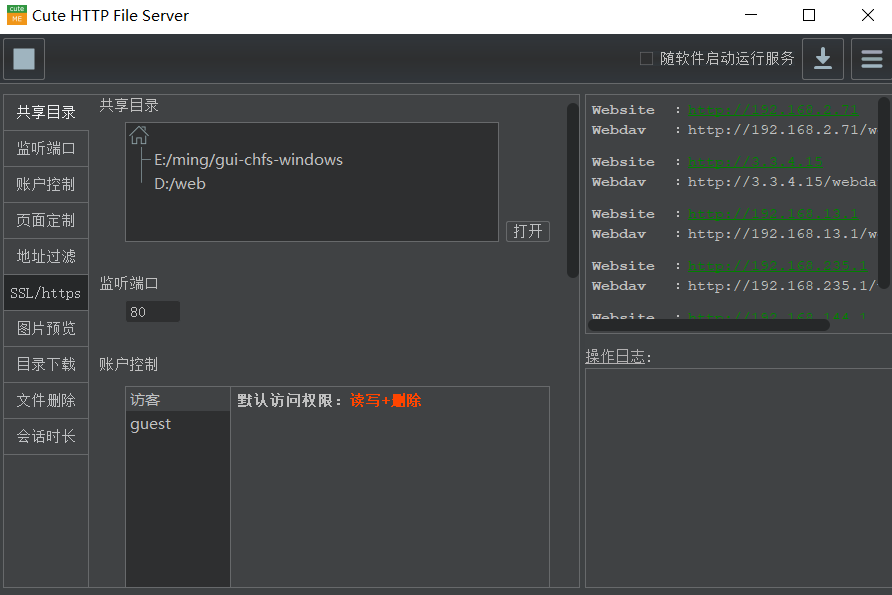Open the http://192.168.235.1 website link
The image size is (892, 595).
click(x=777, y=266)
